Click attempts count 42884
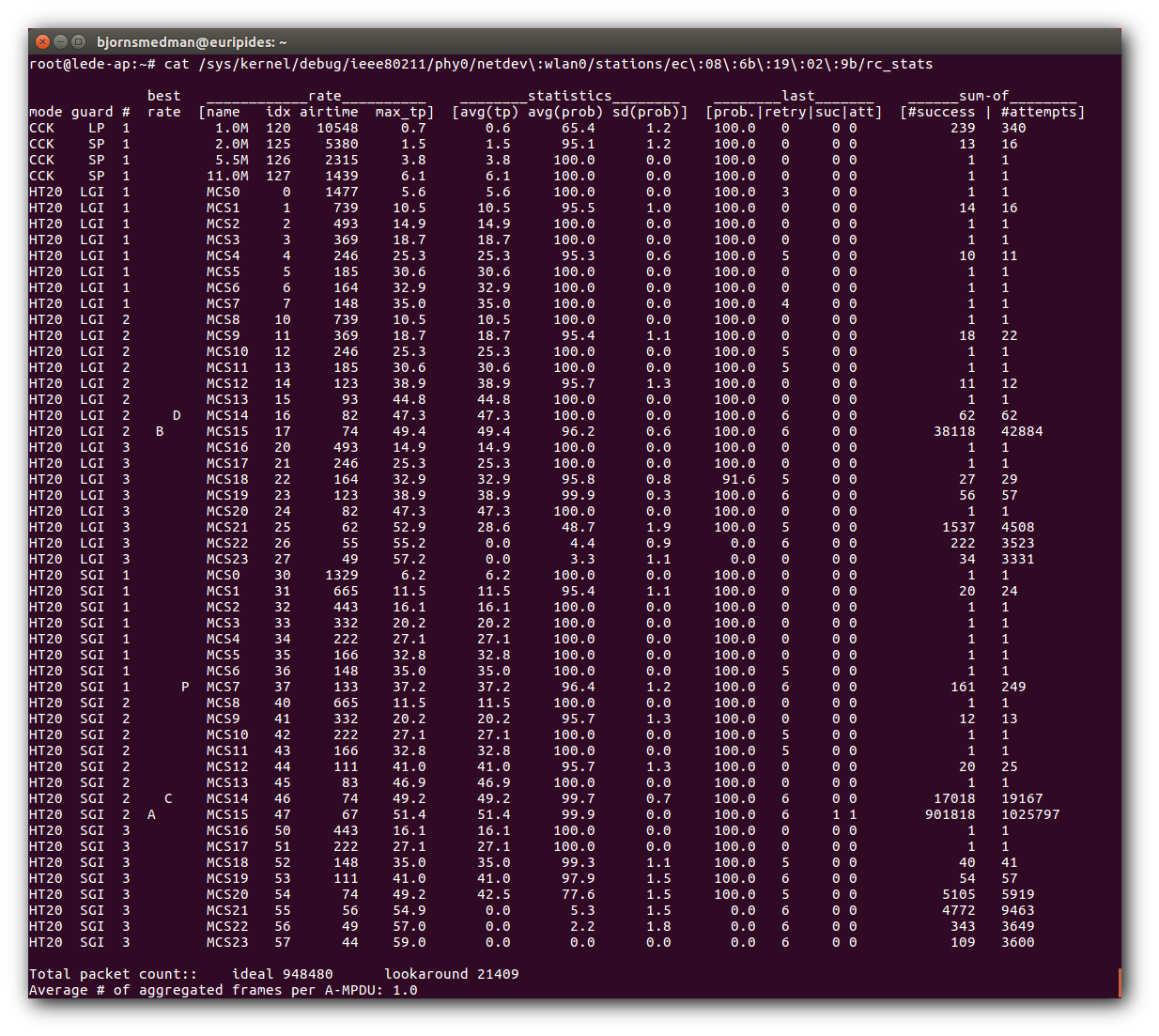Image resolution: width=1159 pixels, height=1036 pixels. pos(1022,431)
